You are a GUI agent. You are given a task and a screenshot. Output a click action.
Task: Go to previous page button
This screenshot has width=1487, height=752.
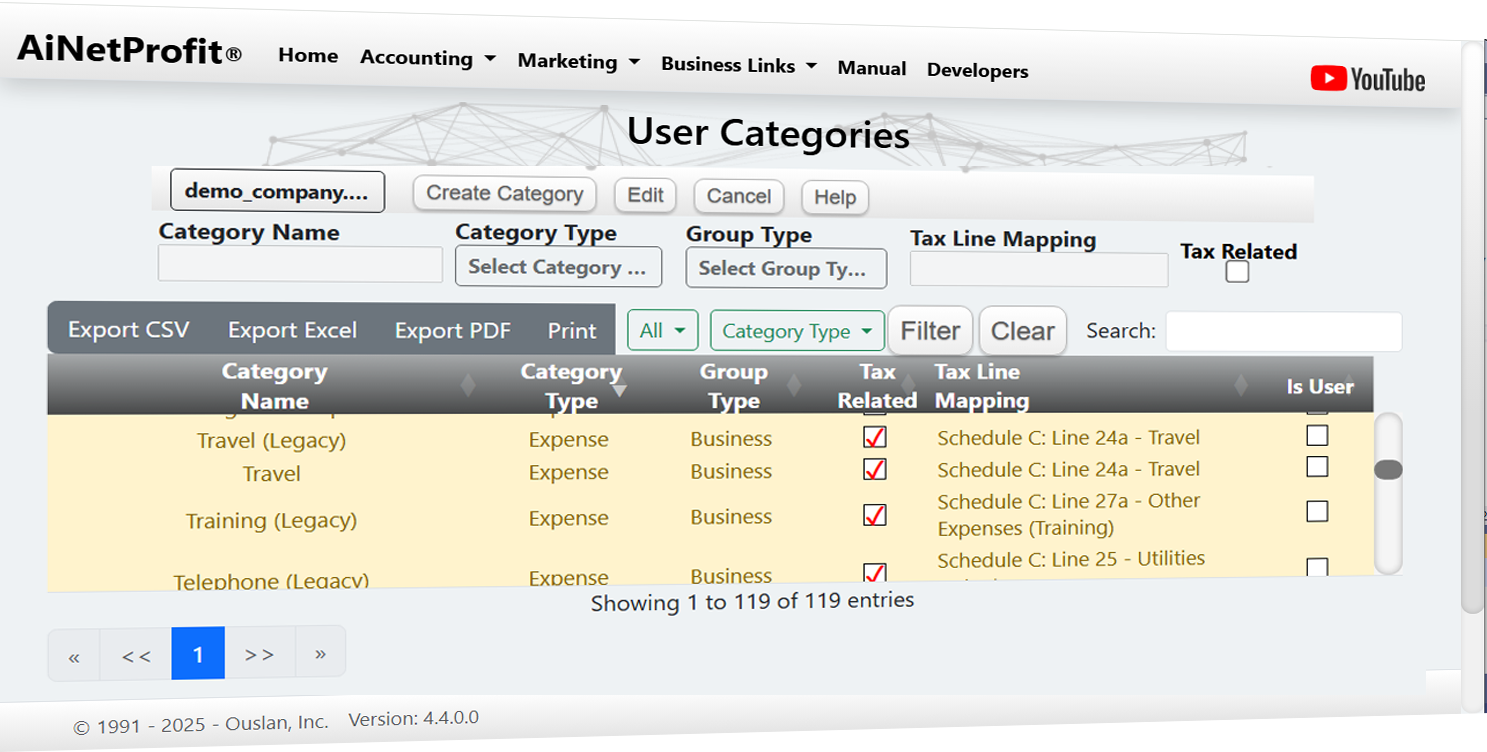(136, 655)
